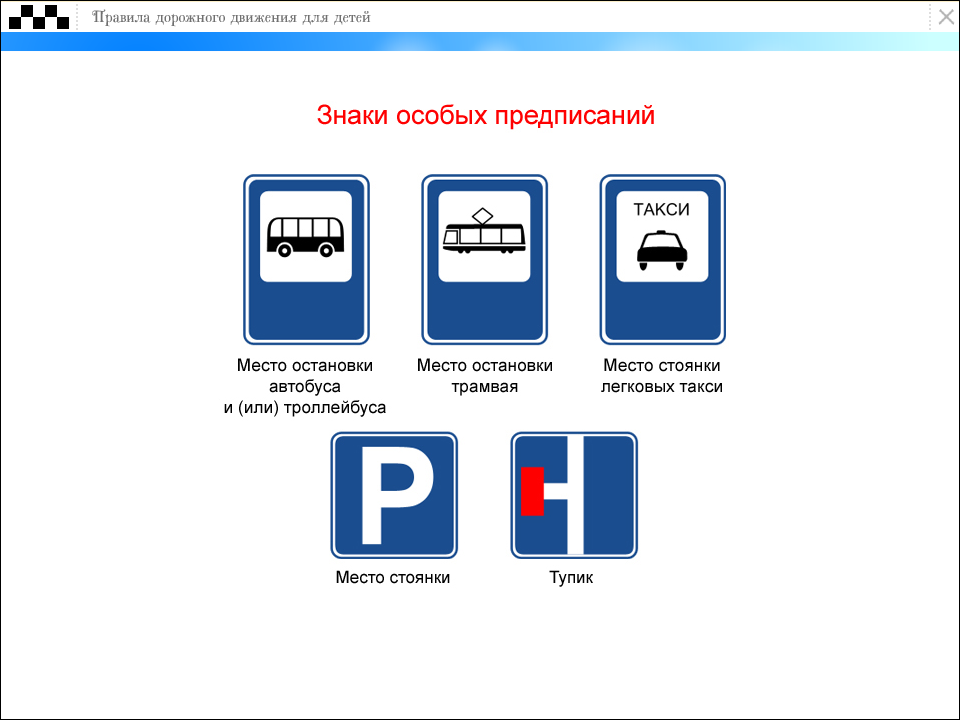Click the bus and trolleybus stop caption
Viewport: 960px width, 720px height.
tap(305, 386)
